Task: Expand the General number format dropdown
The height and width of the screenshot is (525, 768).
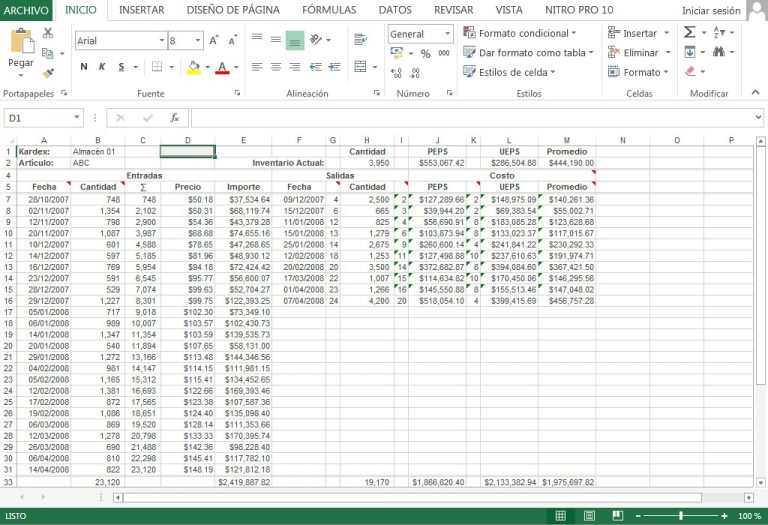Action: (x=446, y=33)
